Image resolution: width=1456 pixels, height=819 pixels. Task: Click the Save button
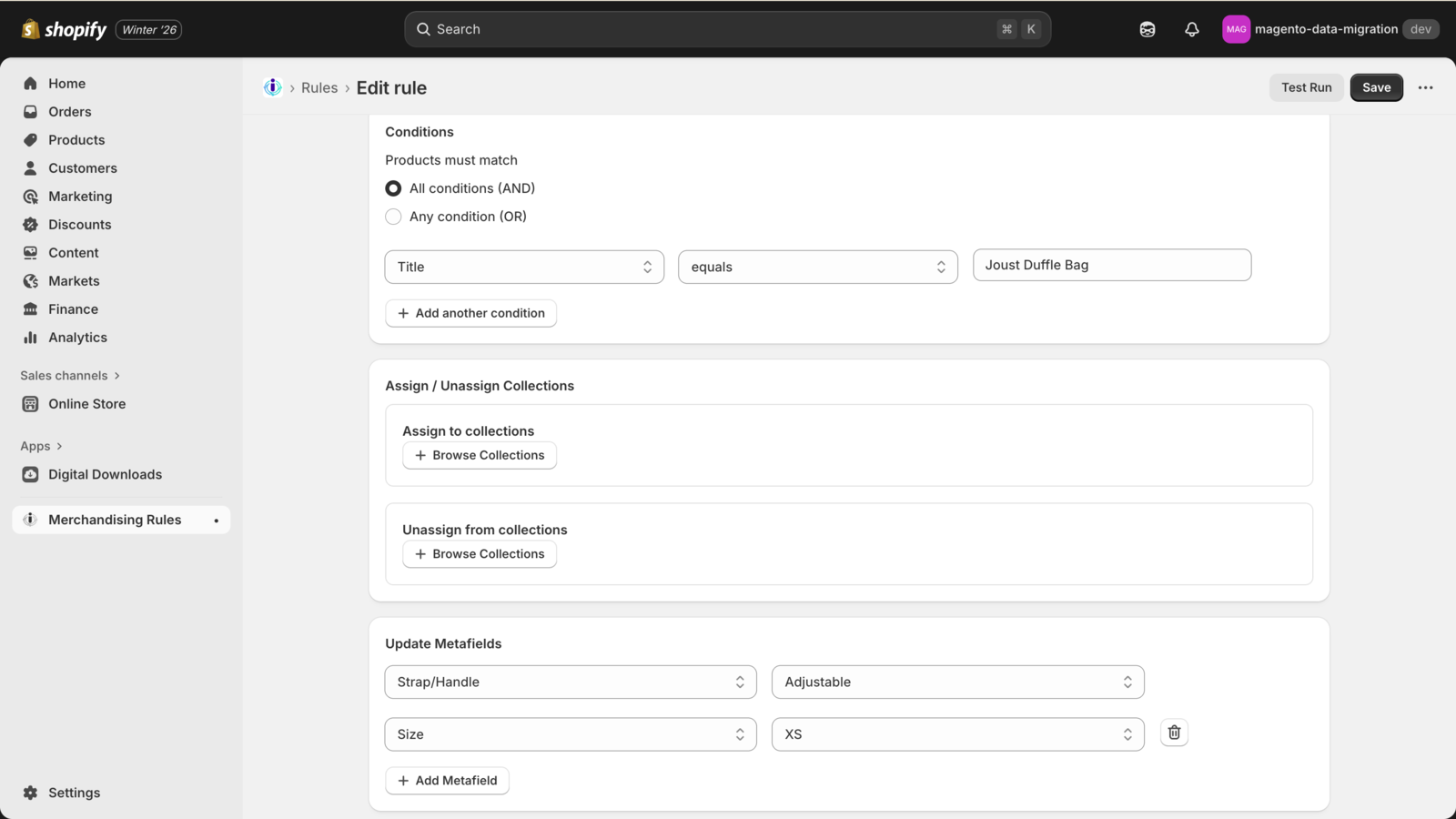coord(1376,87)
